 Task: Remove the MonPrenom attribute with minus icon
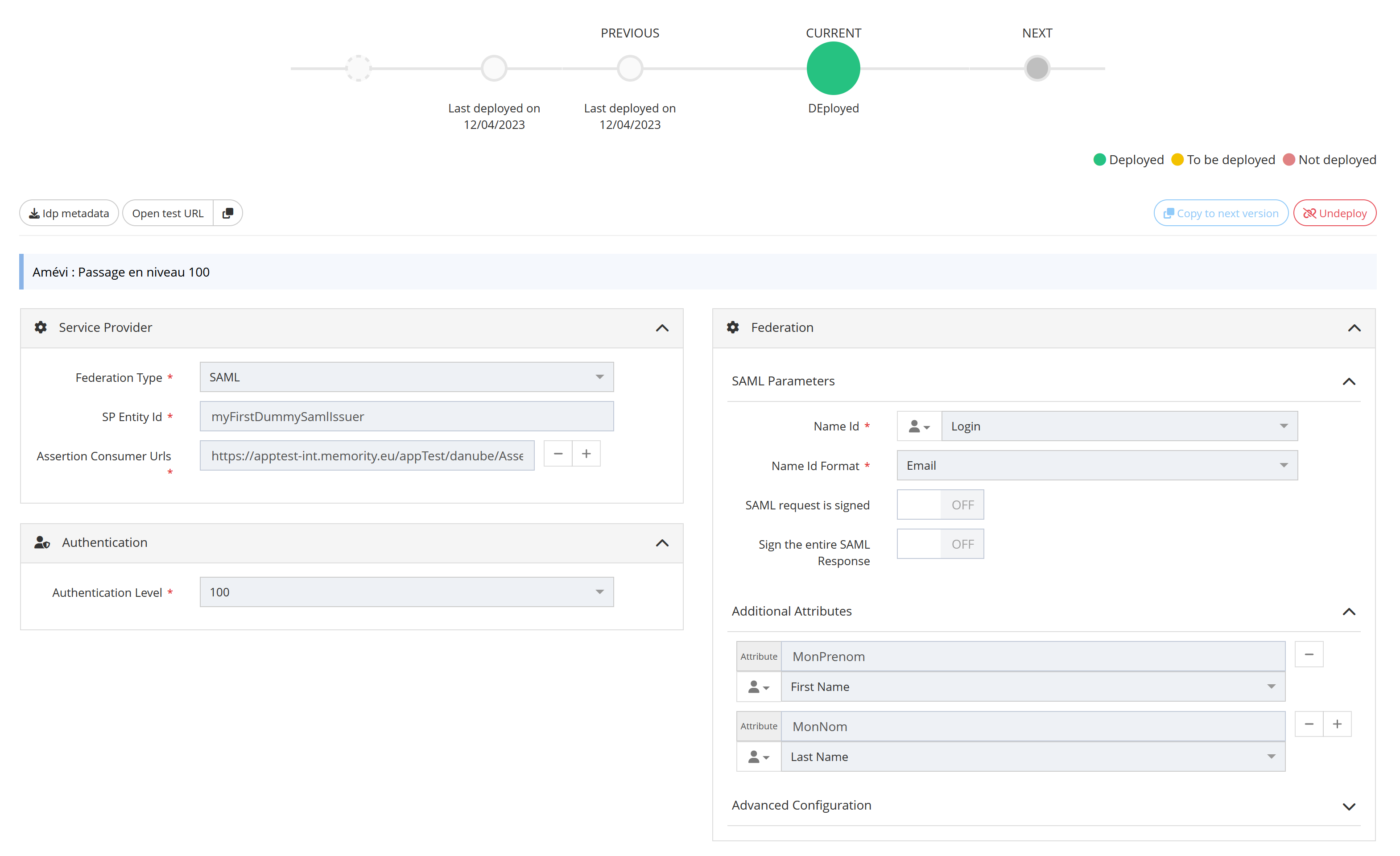pyautogui.click(x=1309, y=654)
